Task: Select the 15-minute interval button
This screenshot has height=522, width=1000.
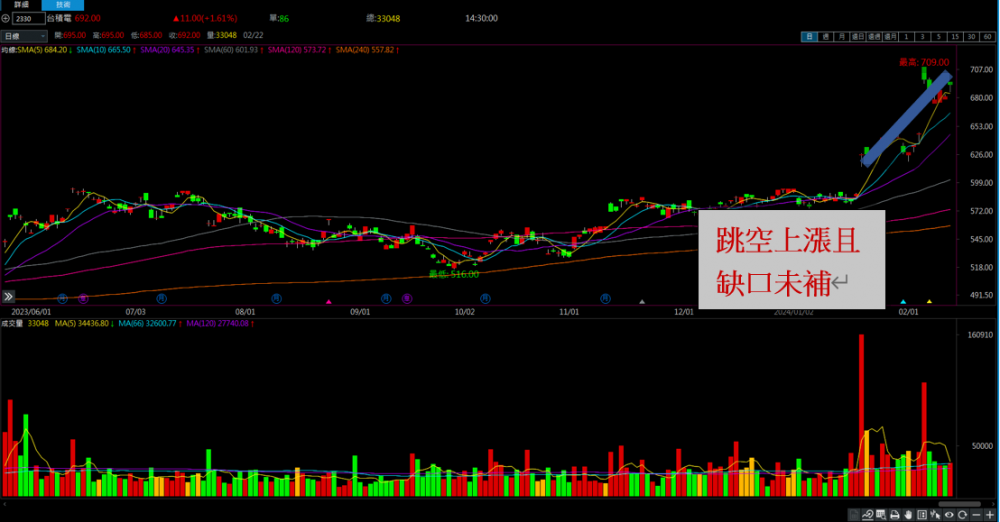Action: (955, 37)
